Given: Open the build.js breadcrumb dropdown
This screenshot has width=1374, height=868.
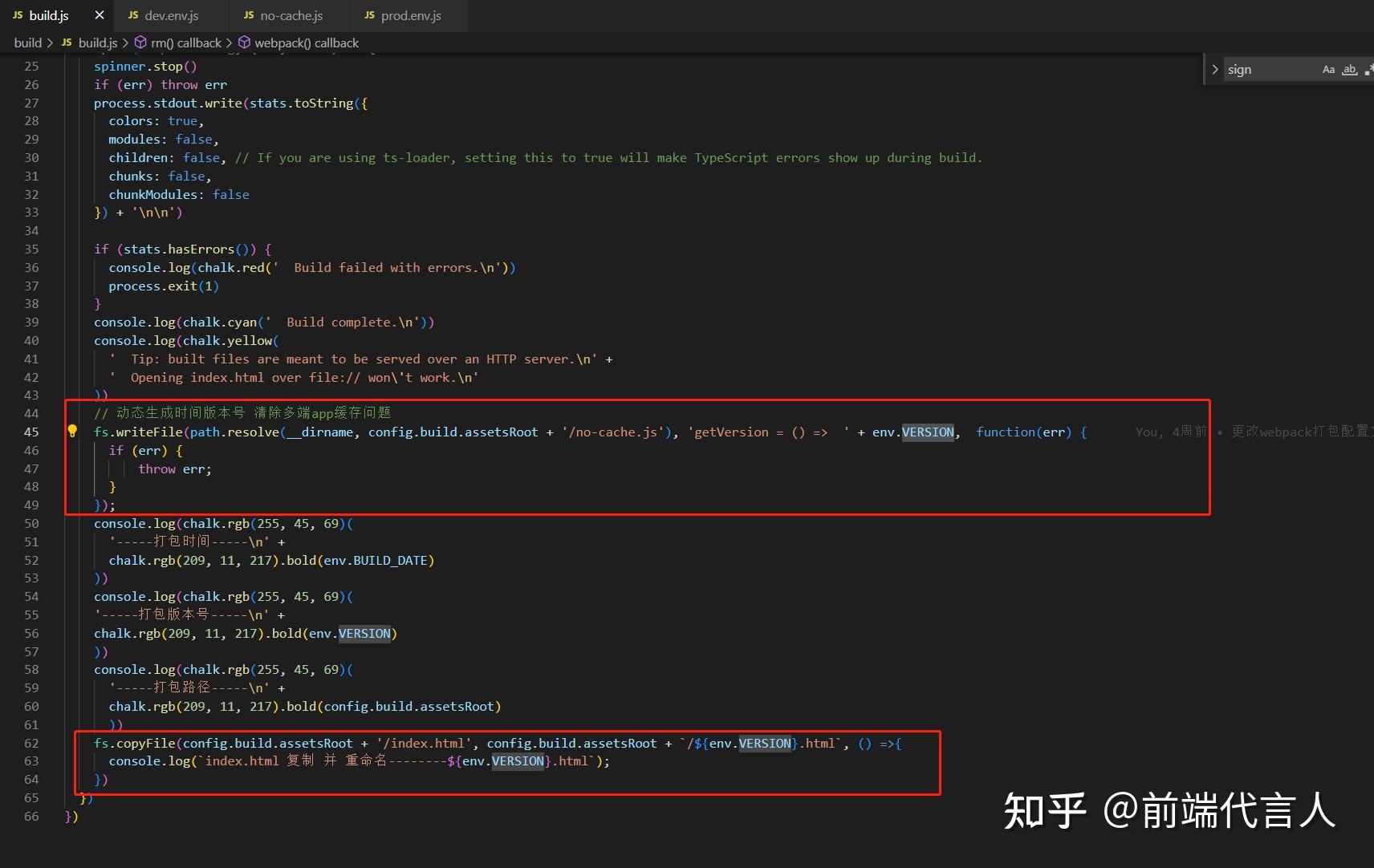Looking at the screenshot, I should click(89, 43).
